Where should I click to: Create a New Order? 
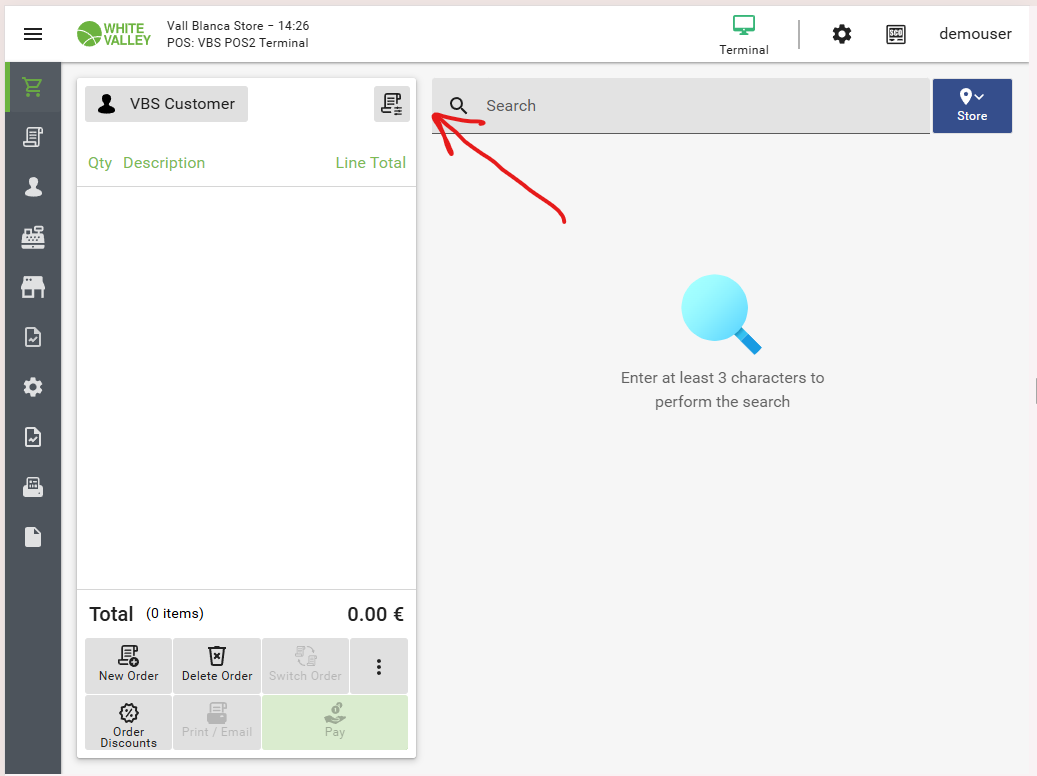click(128, 666)
